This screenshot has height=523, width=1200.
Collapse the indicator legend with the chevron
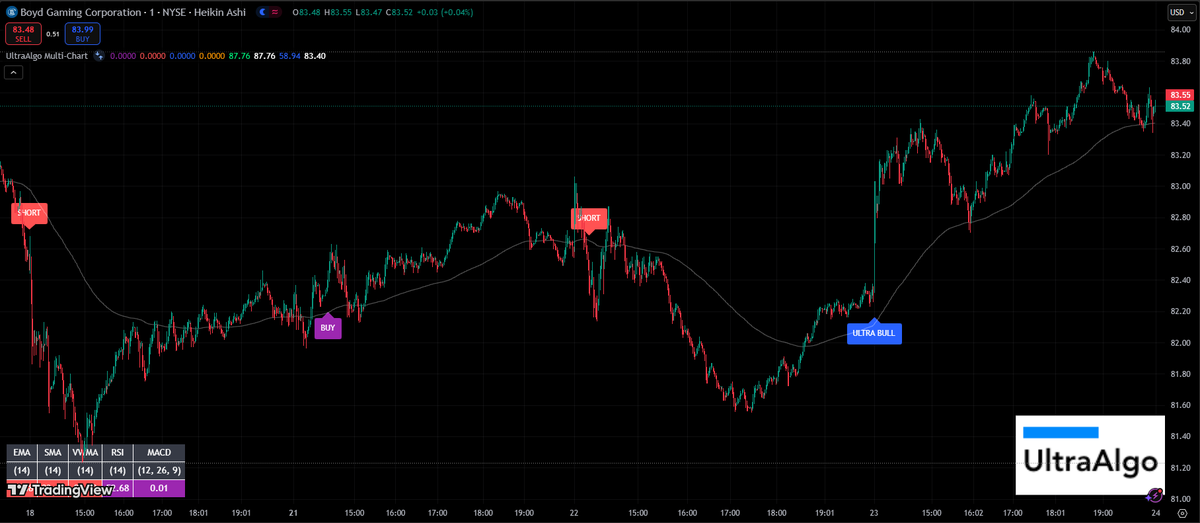[13, 74]
